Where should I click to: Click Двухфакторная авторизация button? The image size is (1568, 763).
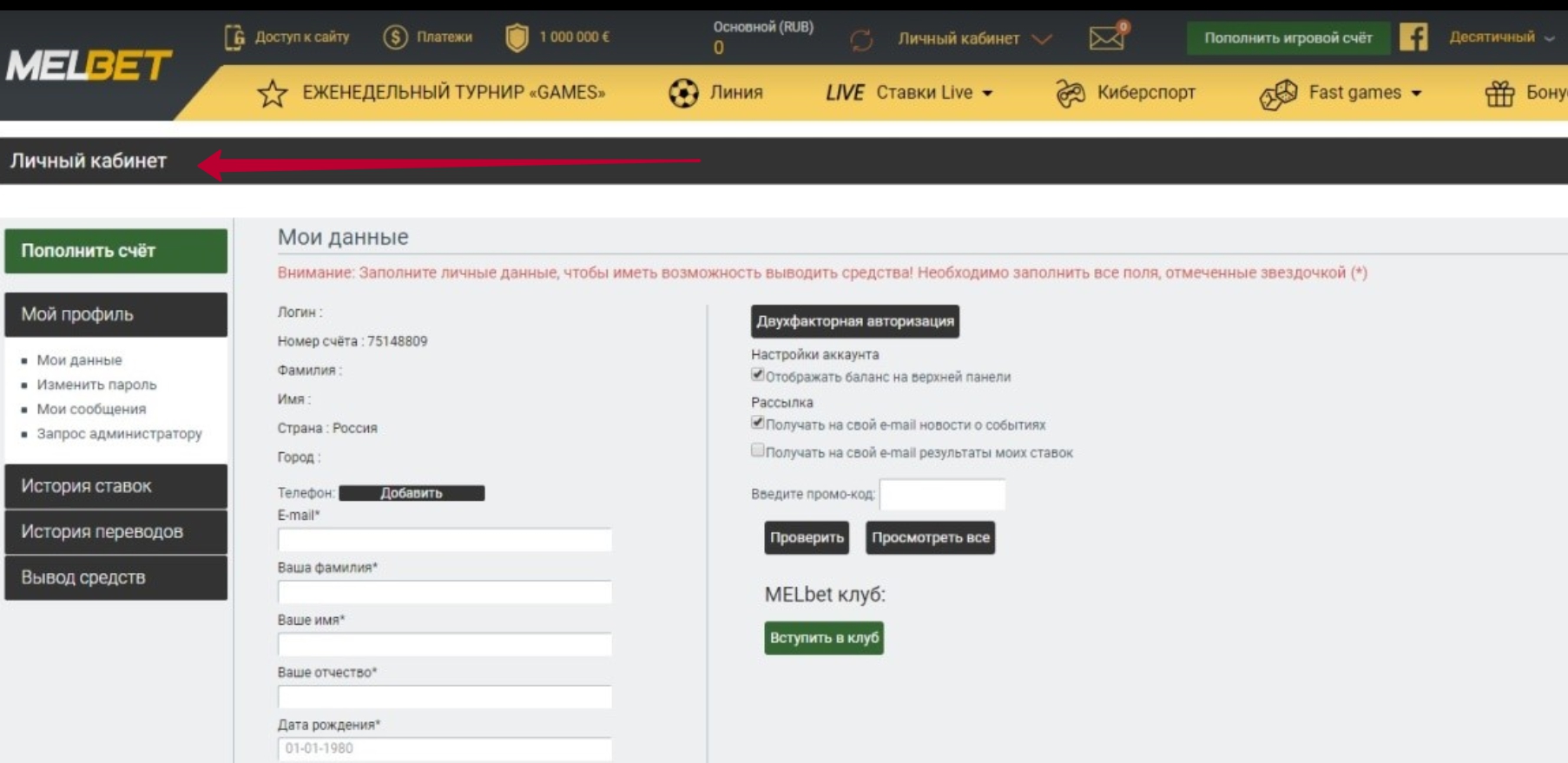coord(855,321)
